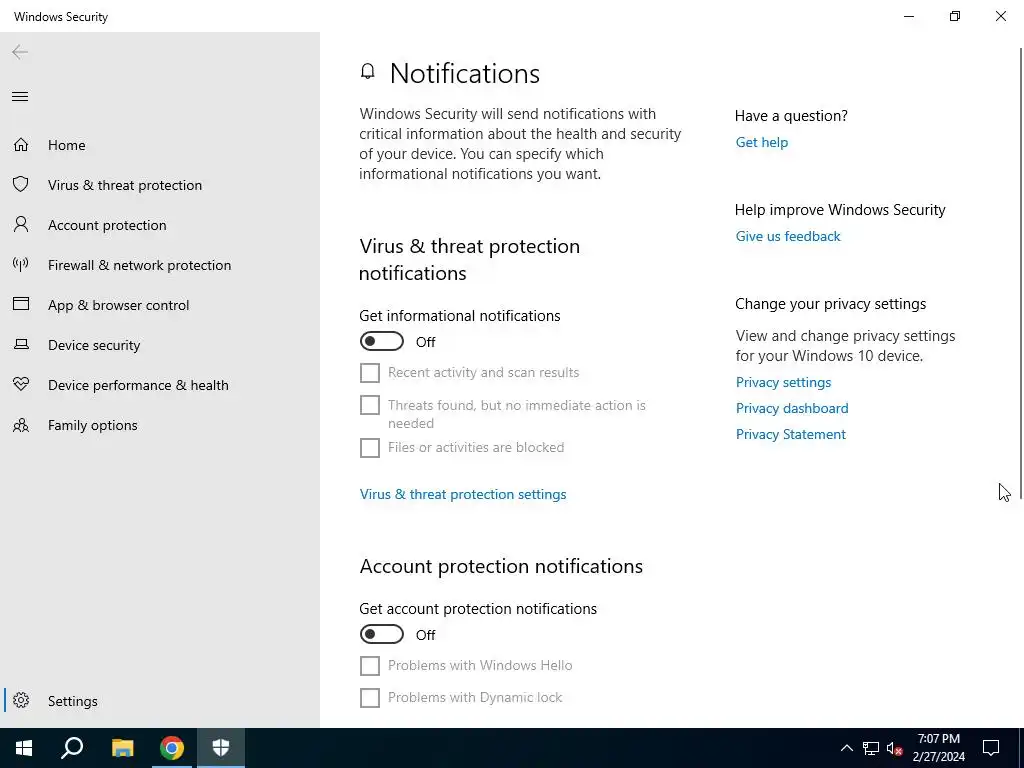Click Account protection notifications heading
This screenshot has height=768, width=1024.
(x=501, y=566)
